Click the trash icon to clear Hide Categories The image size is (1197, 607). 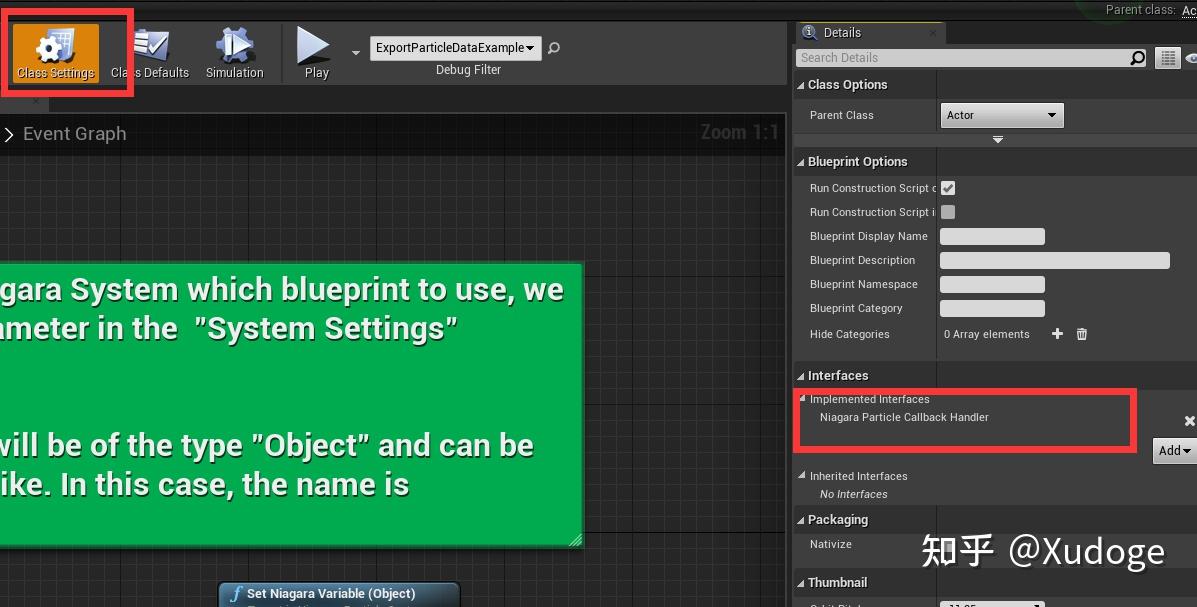[x=1081, y=334]
